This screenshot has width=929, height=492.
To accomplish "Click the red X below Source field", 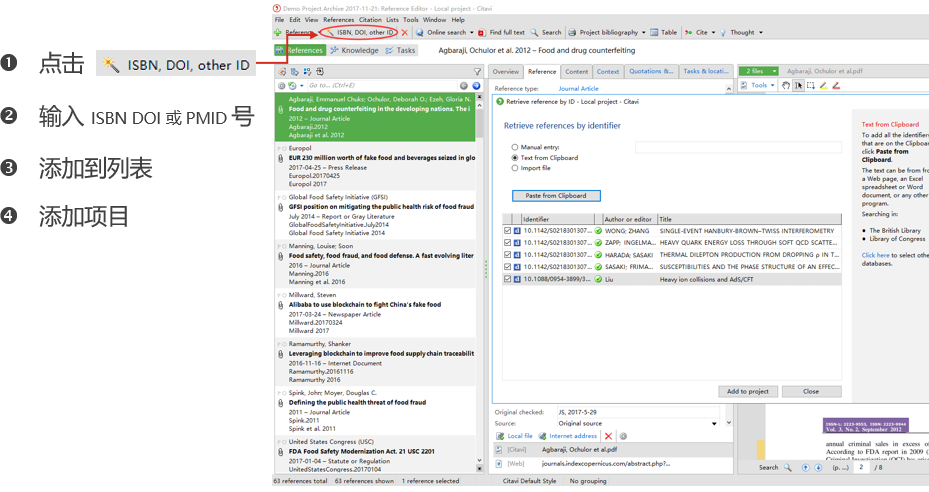I will (608, 436).
